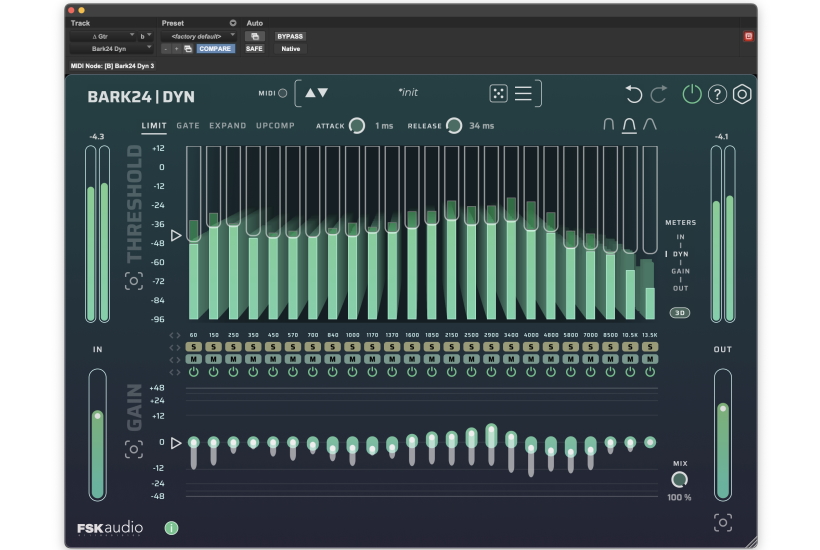Open the hexagon settings icon
820x550 pixels.
click(x=742, y=95)
